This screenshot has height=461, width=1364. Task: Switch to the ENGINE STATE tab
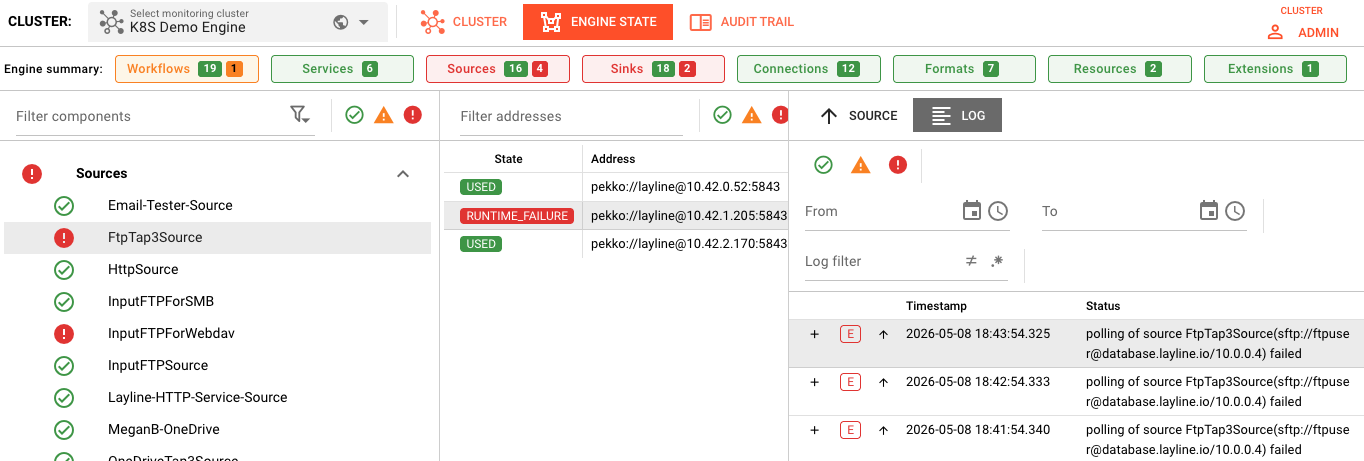click(x=598, y=21)
